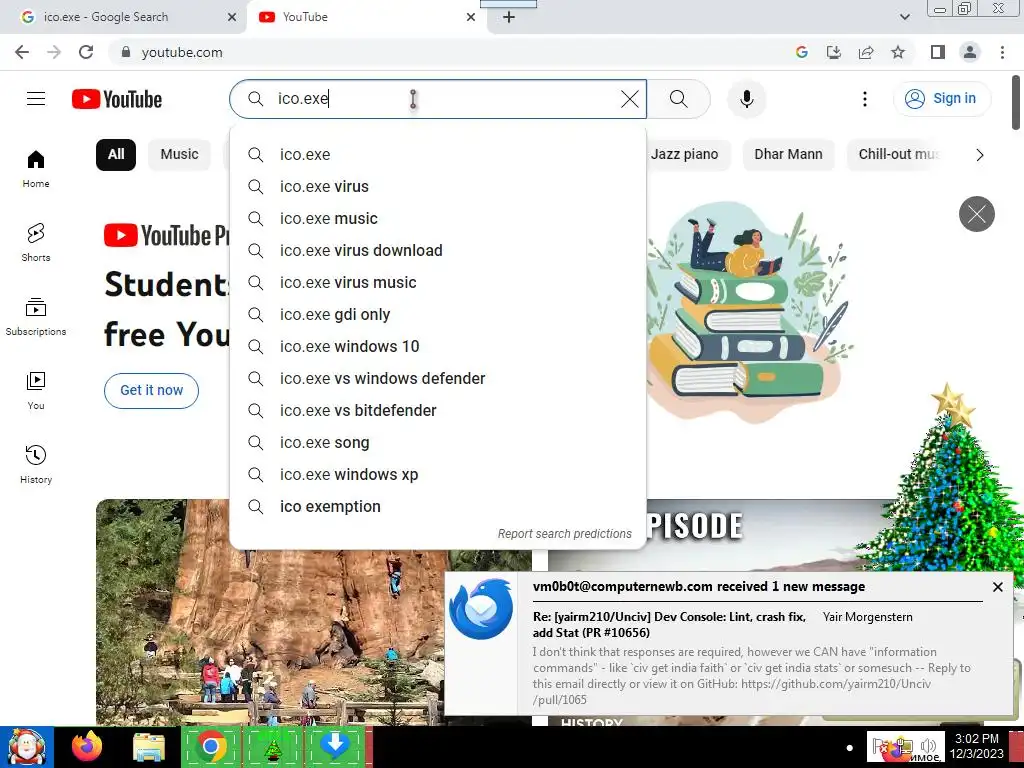The width and height of the screenshot is (1024, 768).
Task: Switch to Chrome in taskbar
Action: tap(210, 746)
